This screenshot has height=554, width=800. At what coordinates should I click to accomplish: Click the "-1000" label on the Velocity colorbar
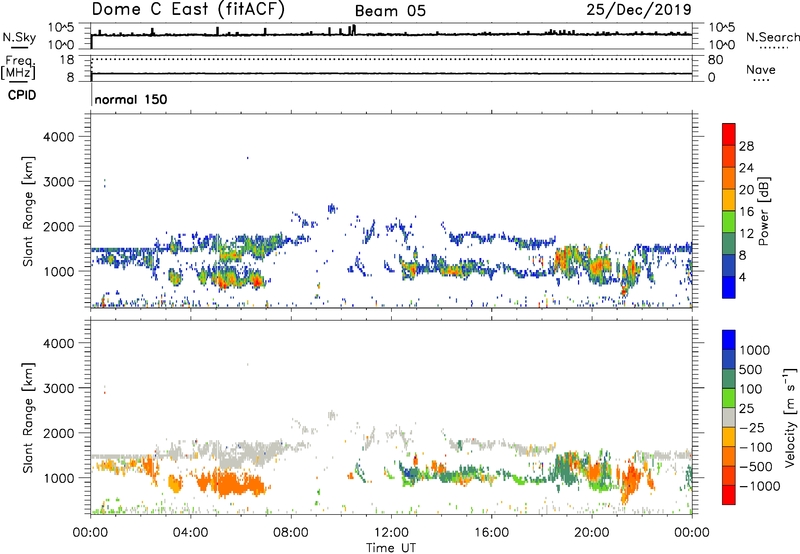click(759, 486)
